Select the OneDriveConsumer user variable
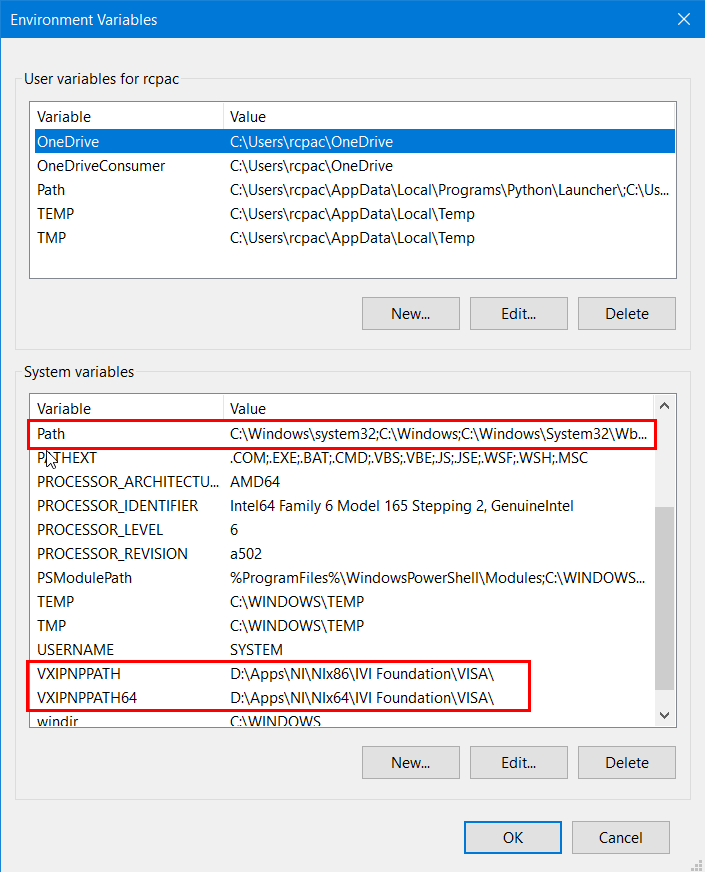 pos(355,166)
